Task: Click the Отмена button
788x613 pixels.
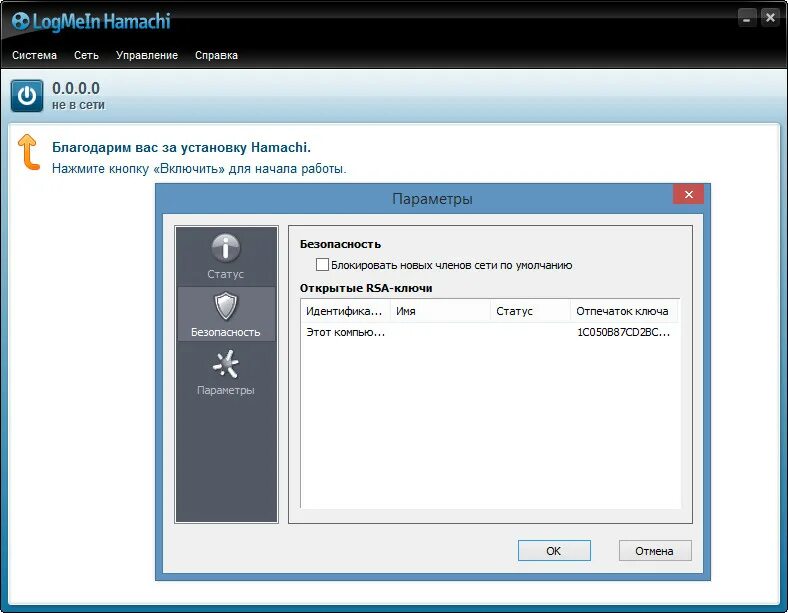Action: (655, 551)
